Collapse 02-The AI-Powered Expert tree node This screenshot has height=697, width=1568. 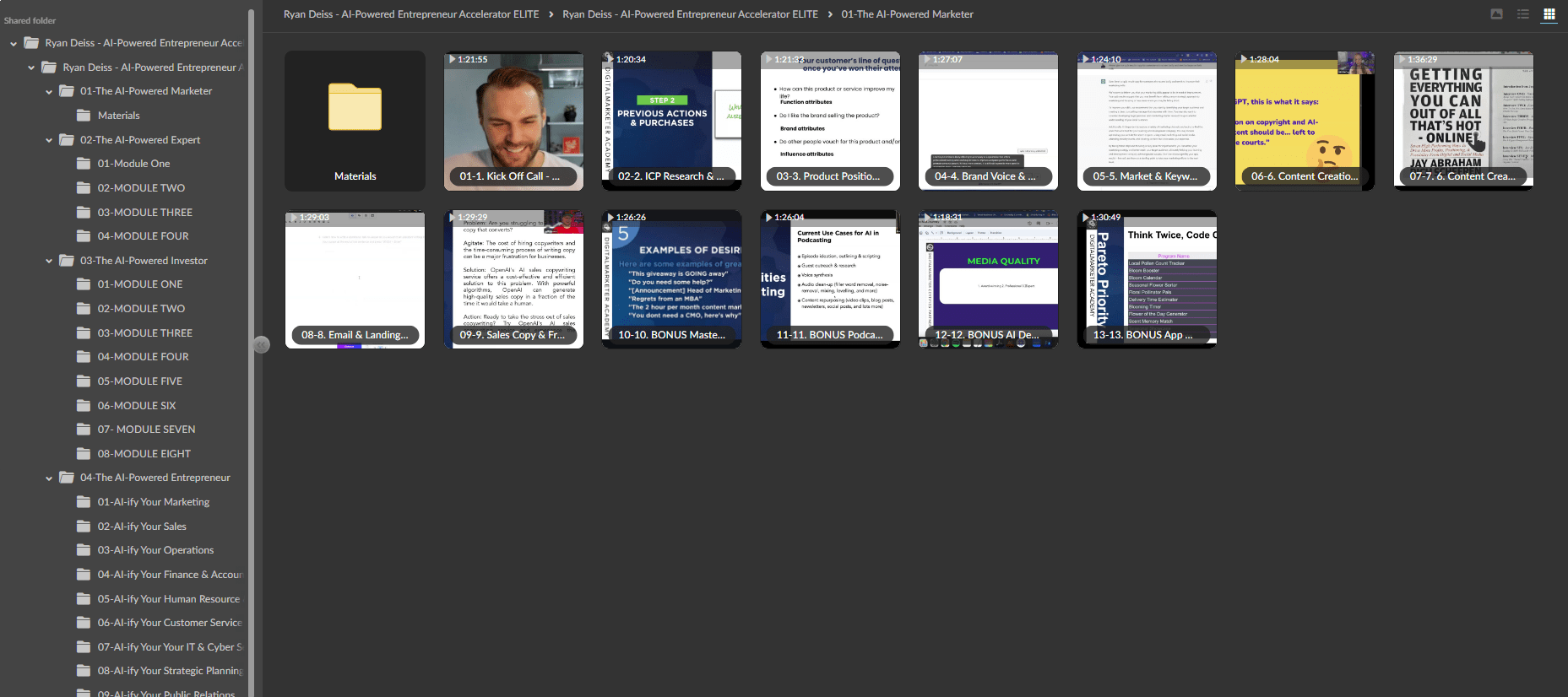pyautogui.click(x=49, y=140)
